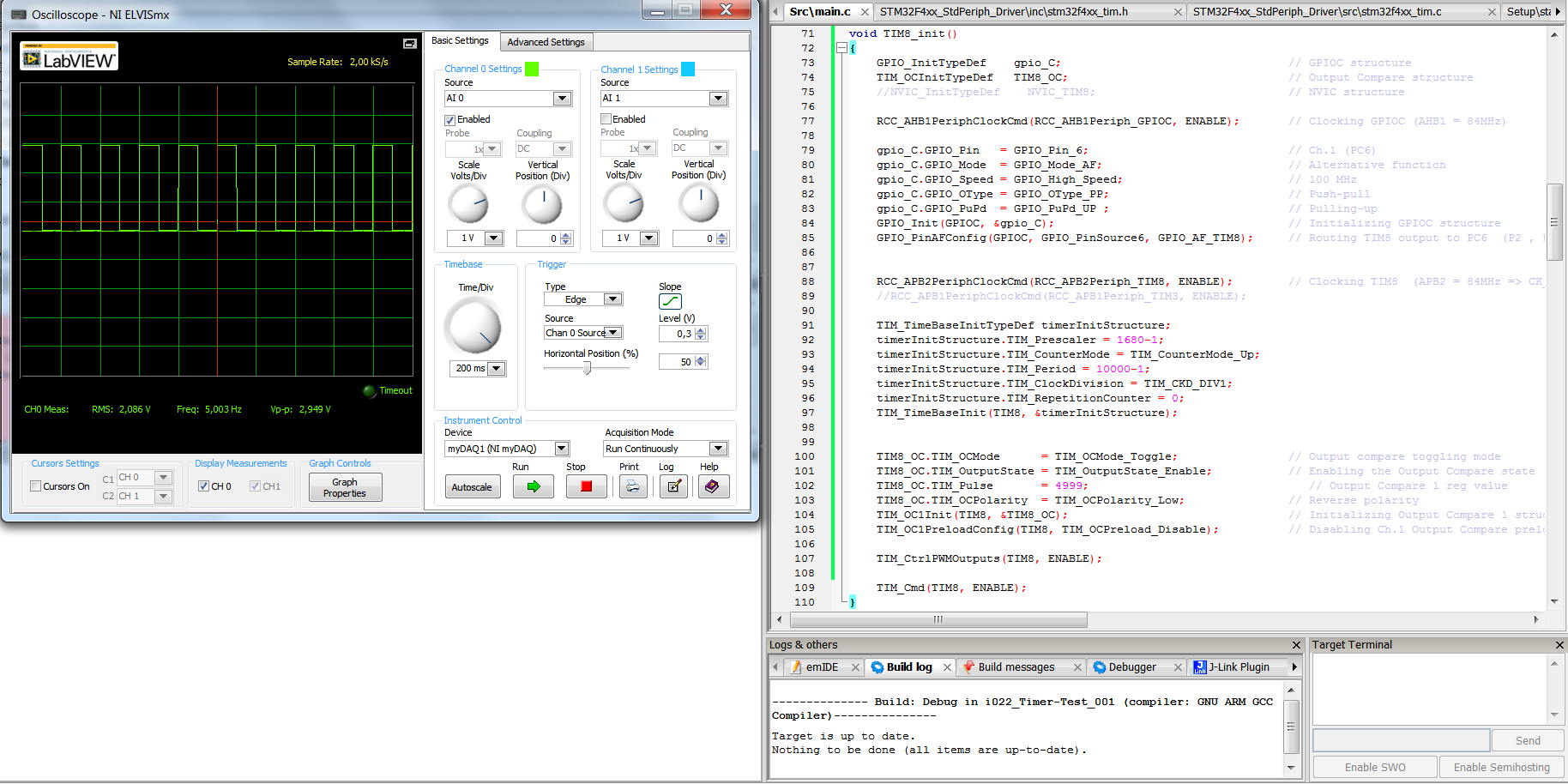The width and height of the screenshot is (1568, 784).
Task: Collapse the TIM8_init function fold marker
Action: [x=841, y=48]
